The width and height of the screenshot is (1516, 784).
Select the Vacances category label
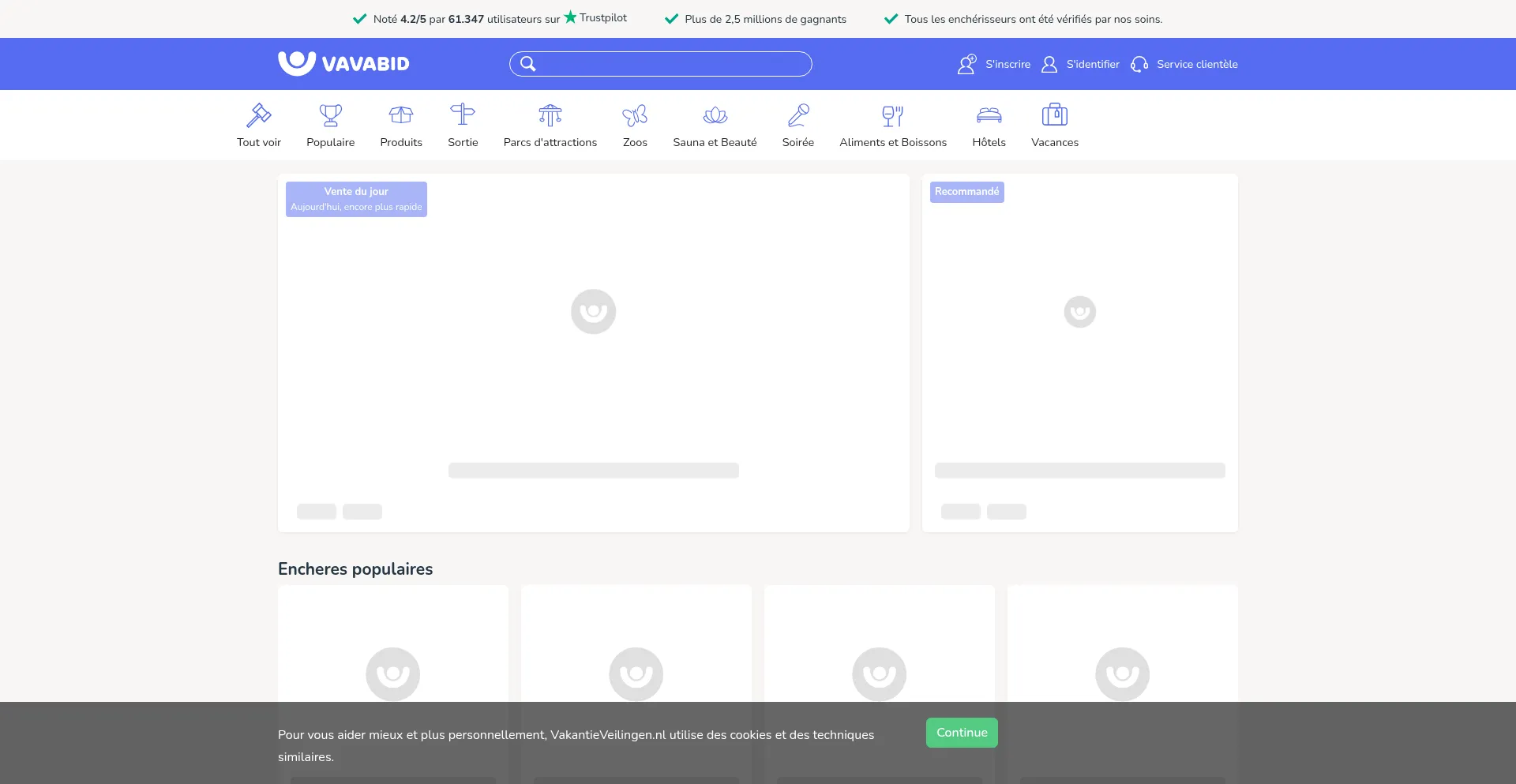pyautogui.click(x=1055, y=142)
